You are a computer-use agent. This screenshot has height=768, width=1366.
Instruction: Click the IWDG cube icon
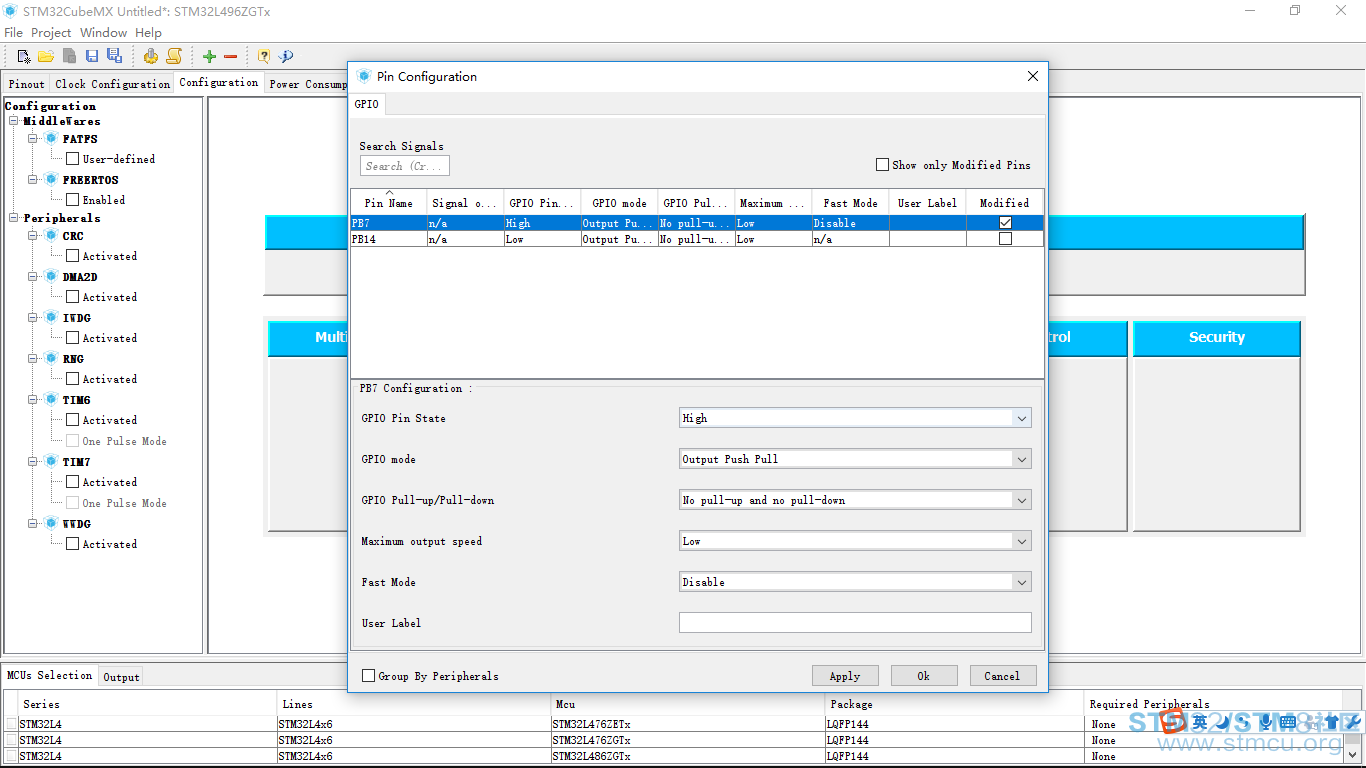pos(51,318)
